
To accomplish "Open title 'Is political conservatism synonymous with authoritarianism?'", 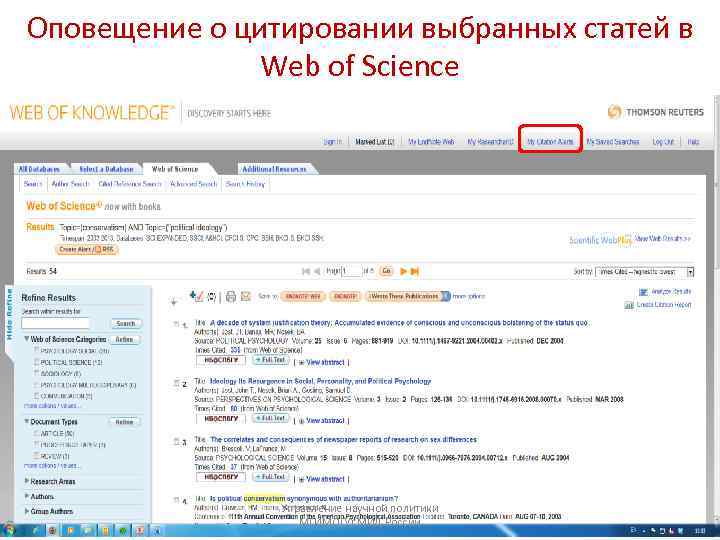I will click(304, 499).
